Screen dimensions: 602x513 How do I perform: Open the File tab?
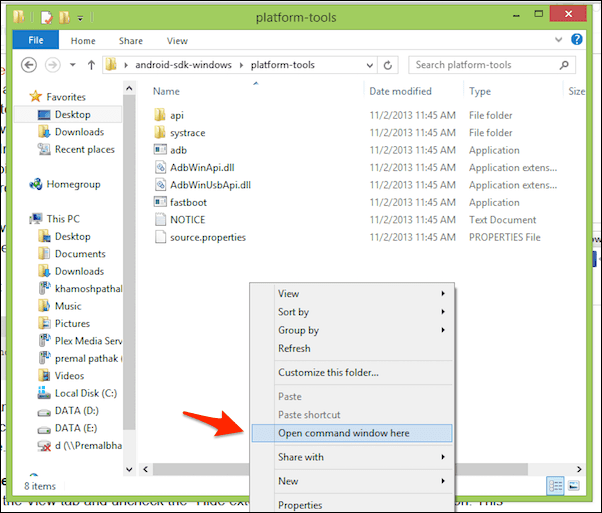coord(36,40)
